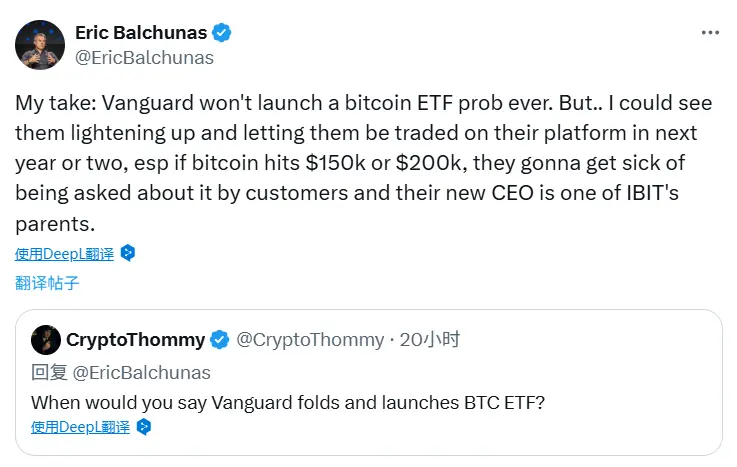The image size is (737, 467).
Task: Click DeepL icon below the main tweet
Action: click(x=127, y=253)
